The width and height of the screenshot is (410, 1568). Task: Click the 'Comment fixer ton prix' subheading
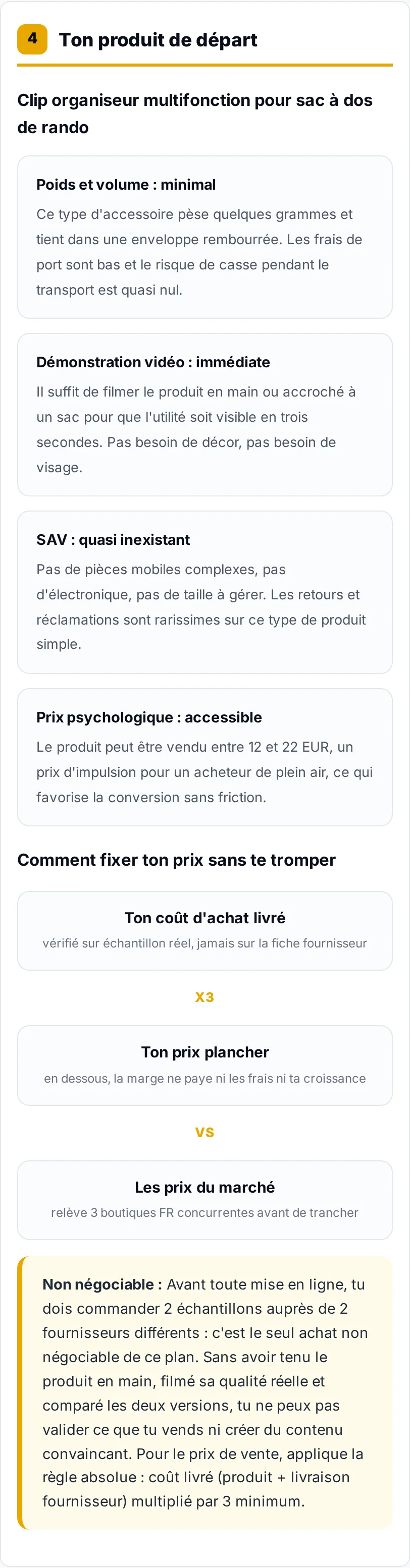(177, 860)
